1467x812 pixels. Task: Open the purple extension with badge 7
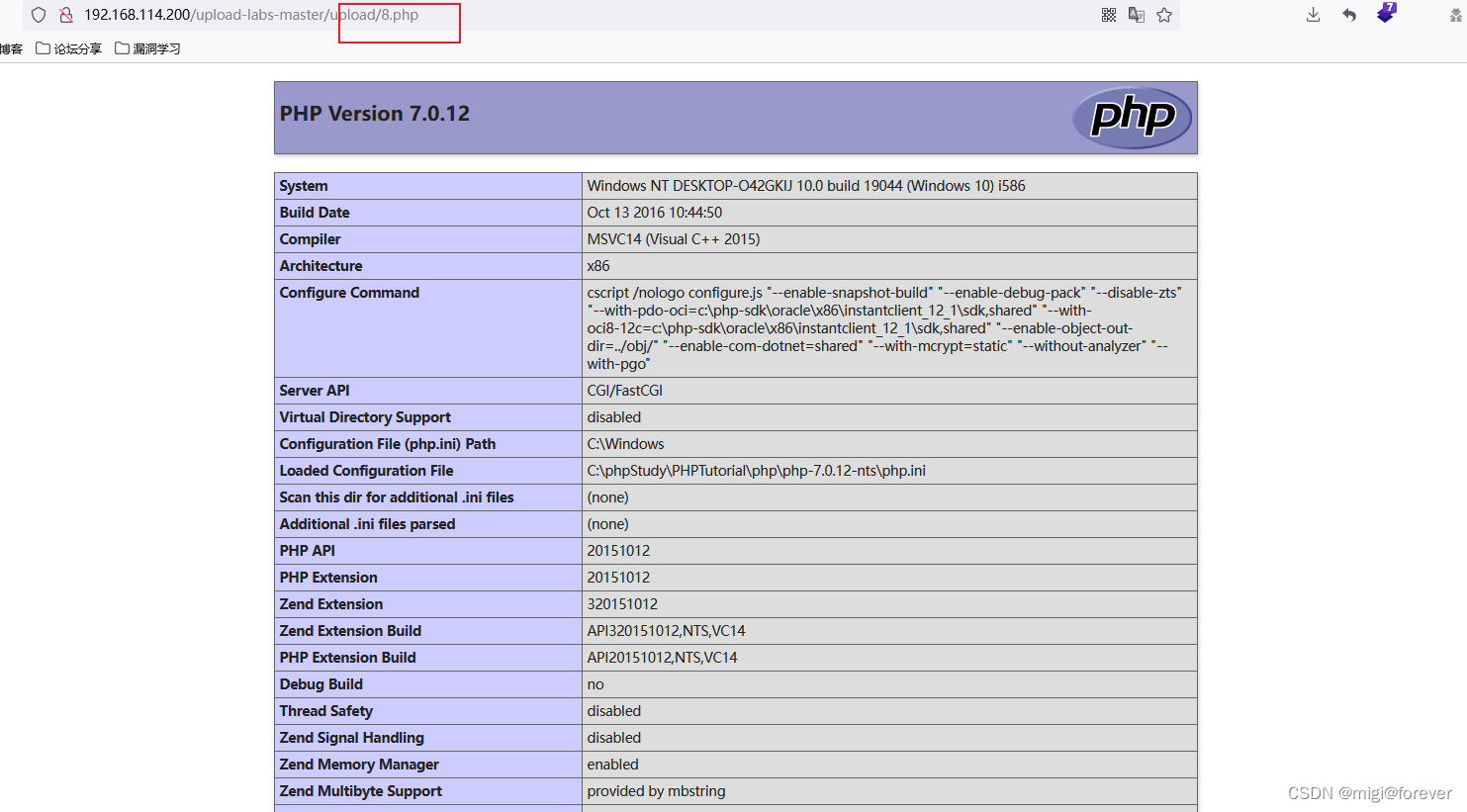(x=1386, y=14)
